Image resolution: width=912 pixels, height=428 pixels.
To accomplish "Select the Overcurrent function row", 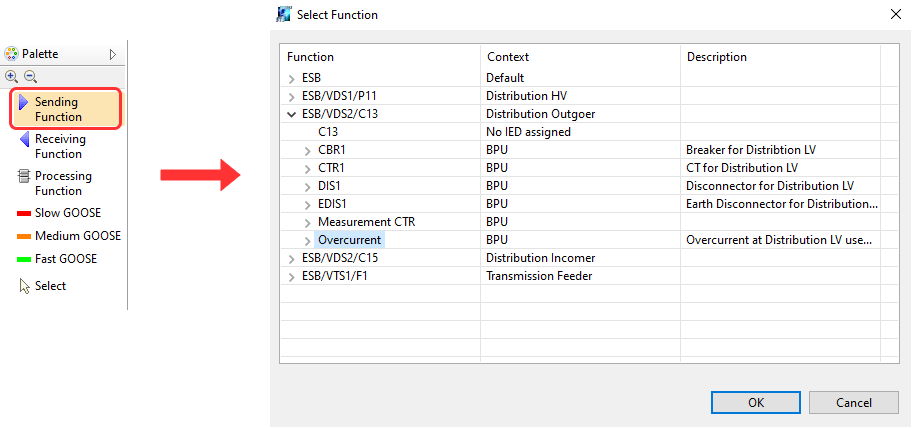I will coord(350,240).
